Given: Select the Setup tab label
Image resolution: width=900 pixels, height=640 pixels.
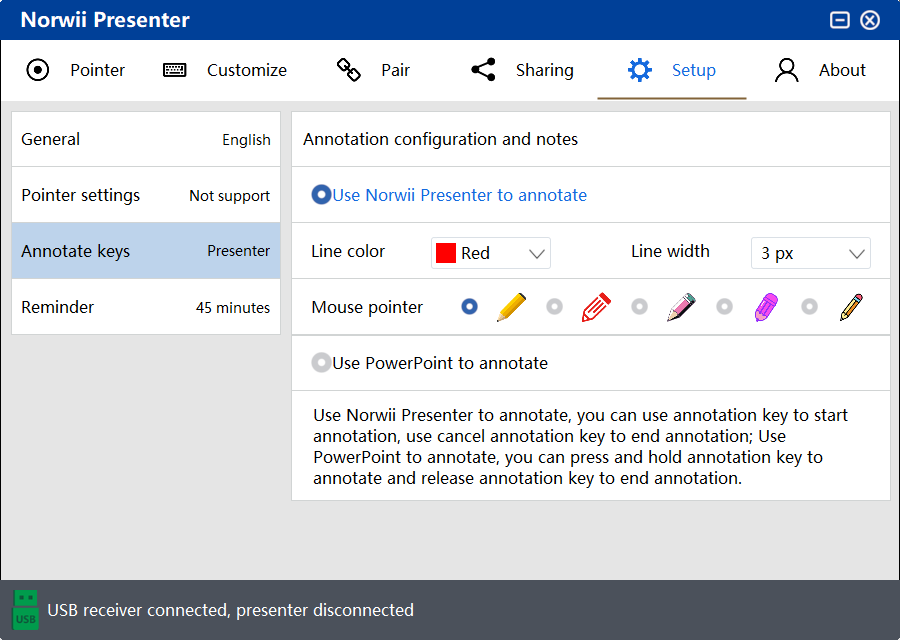Looking at the screenshot, I should 693,70.
